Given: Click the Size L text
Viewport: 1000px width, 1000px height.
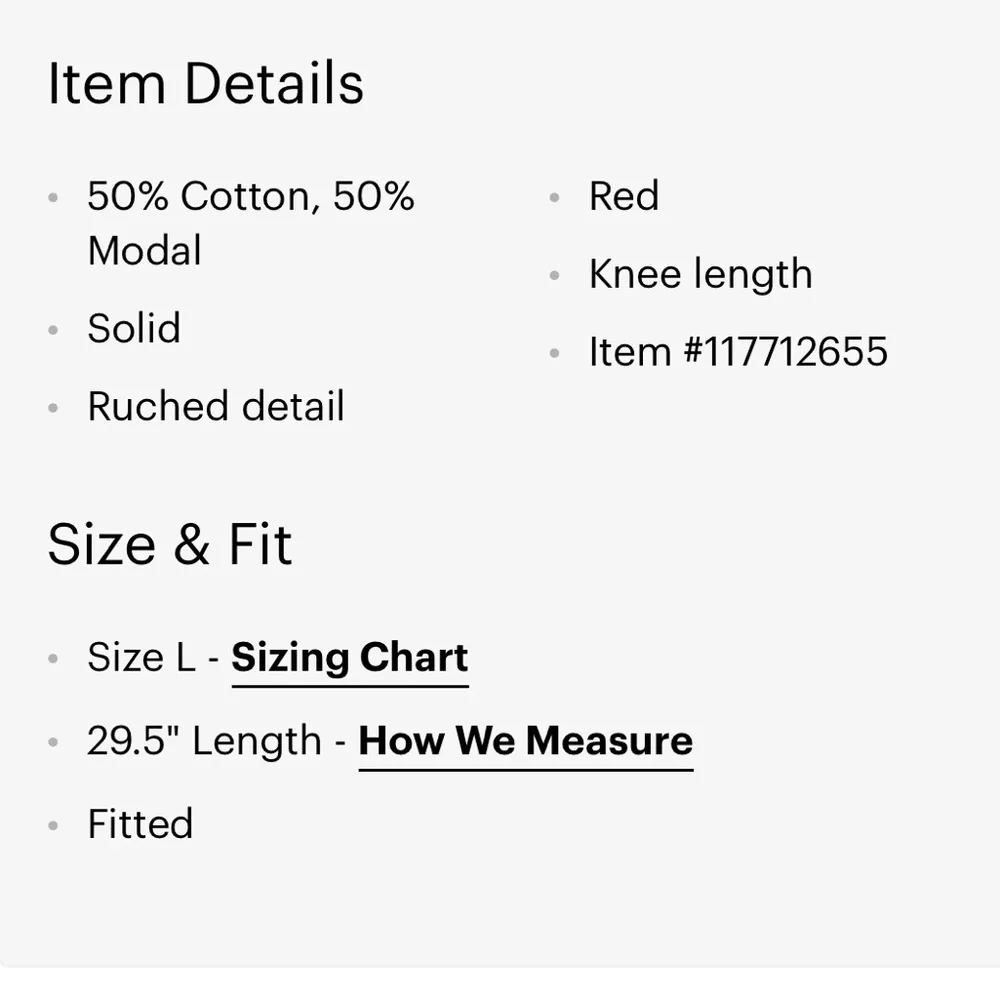Looking at the screenshot, I should point(140,658).
